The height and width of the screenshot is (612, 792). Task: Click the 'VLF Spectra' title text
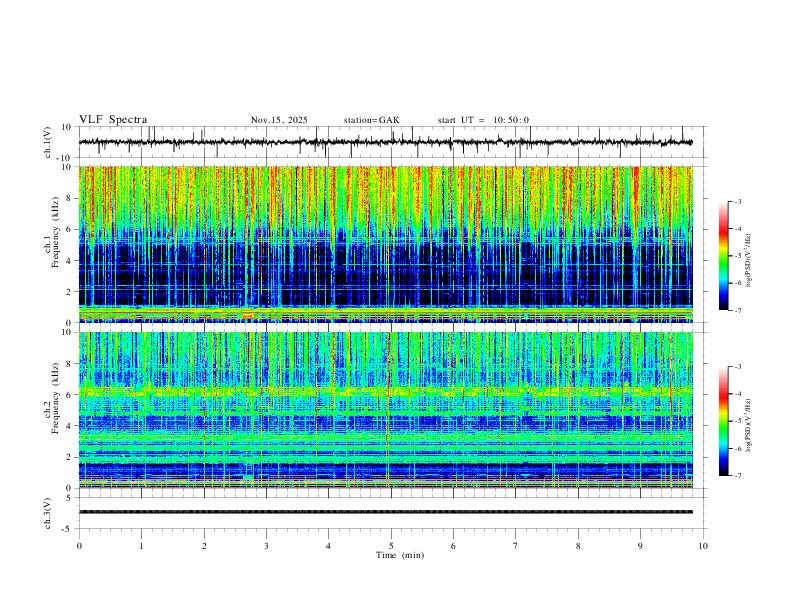[113, 120]
